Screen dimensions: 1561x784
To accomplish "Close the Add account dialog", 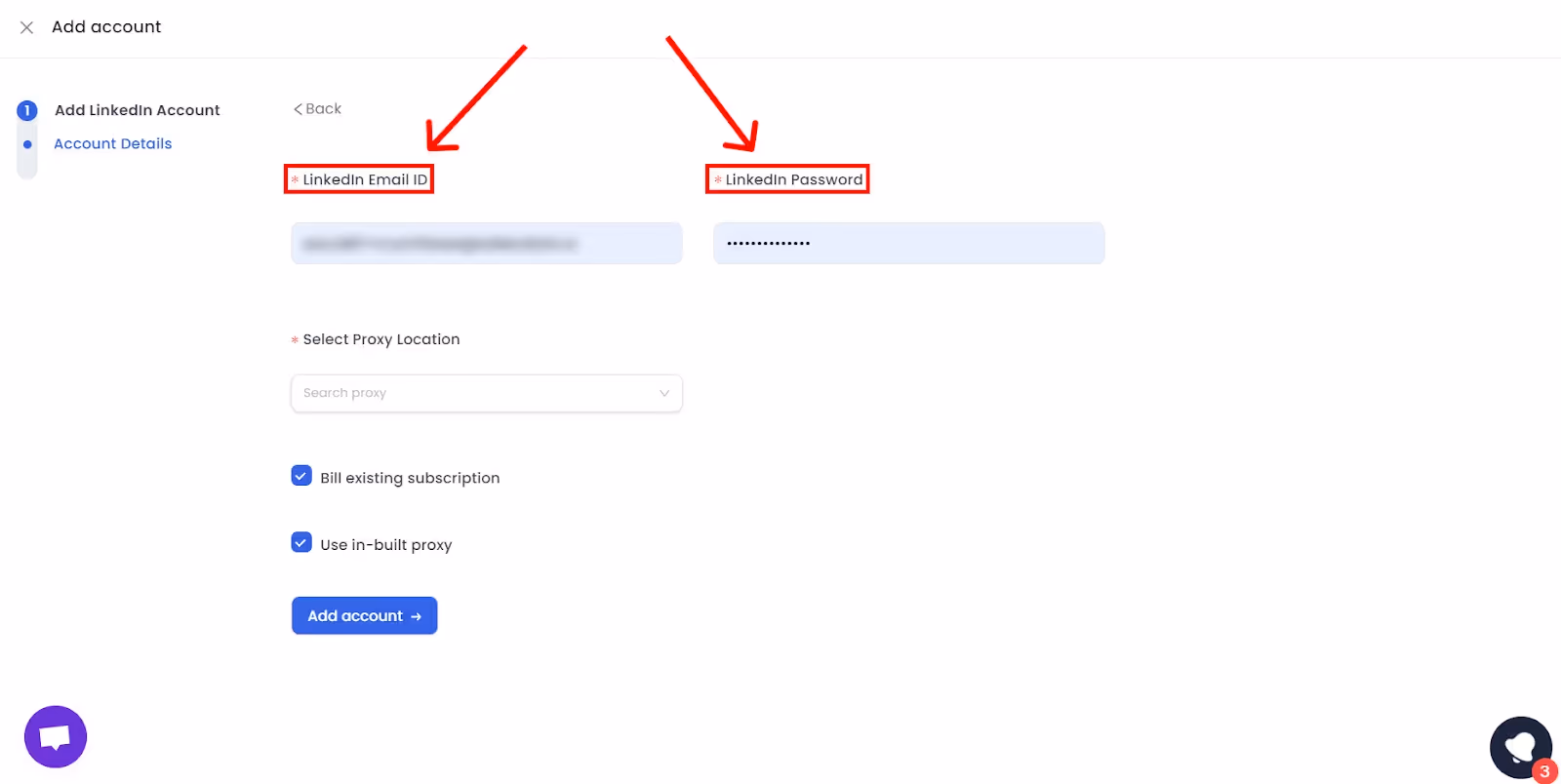I will click(x=25, y=27).
